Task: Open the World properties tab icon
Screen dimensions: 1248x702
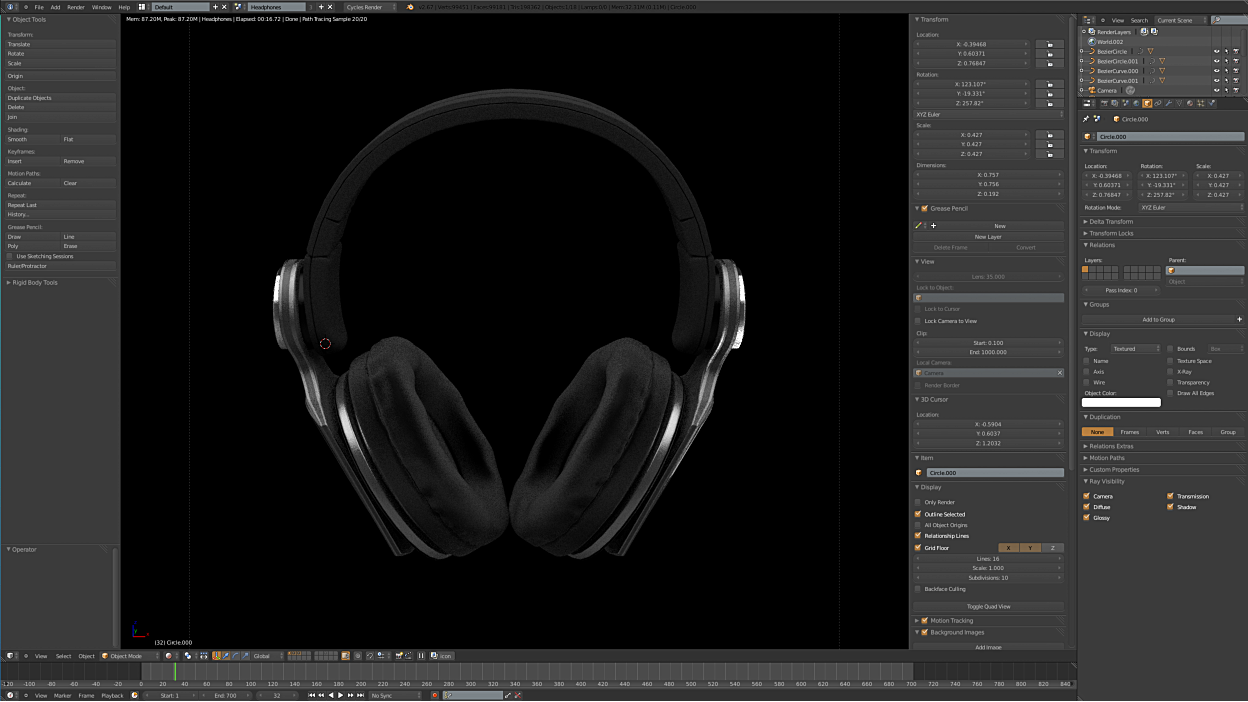Action: (1137, 103)
